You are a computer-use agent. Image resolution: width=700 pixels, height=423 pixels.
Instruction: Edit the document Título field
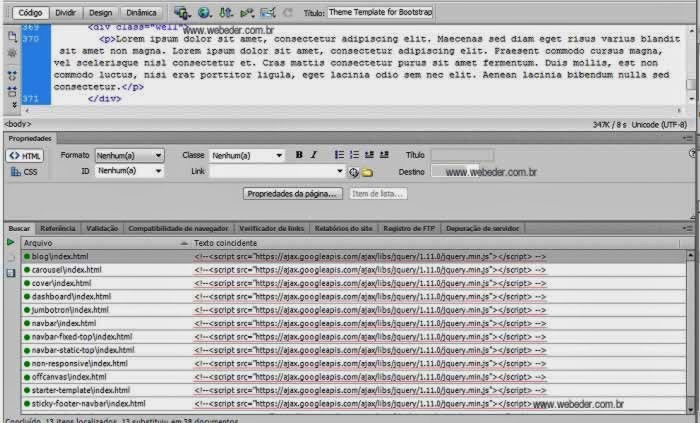point(380,12)
